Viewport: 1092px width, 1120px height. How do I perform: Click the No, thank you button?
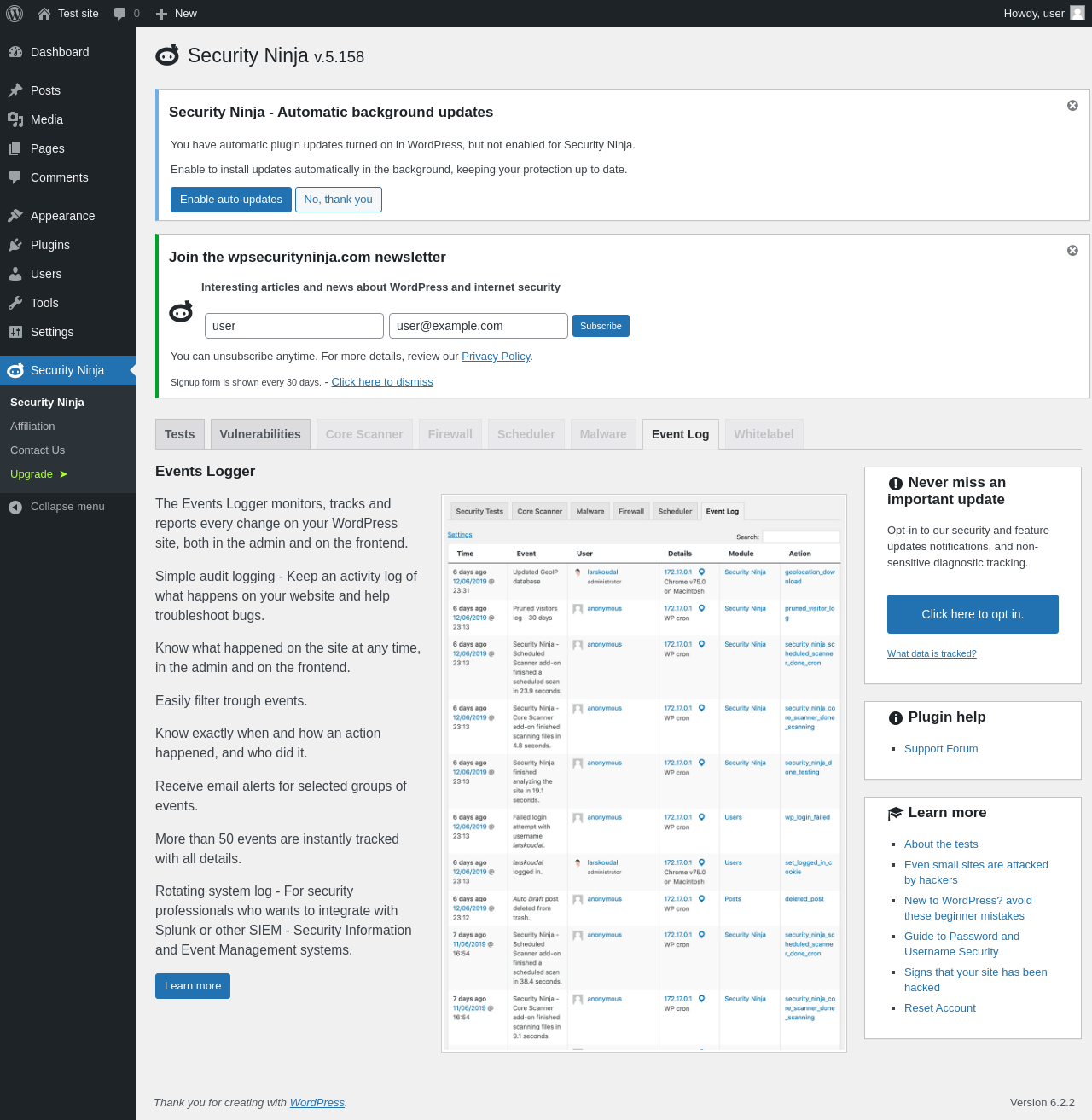point(339,200)
